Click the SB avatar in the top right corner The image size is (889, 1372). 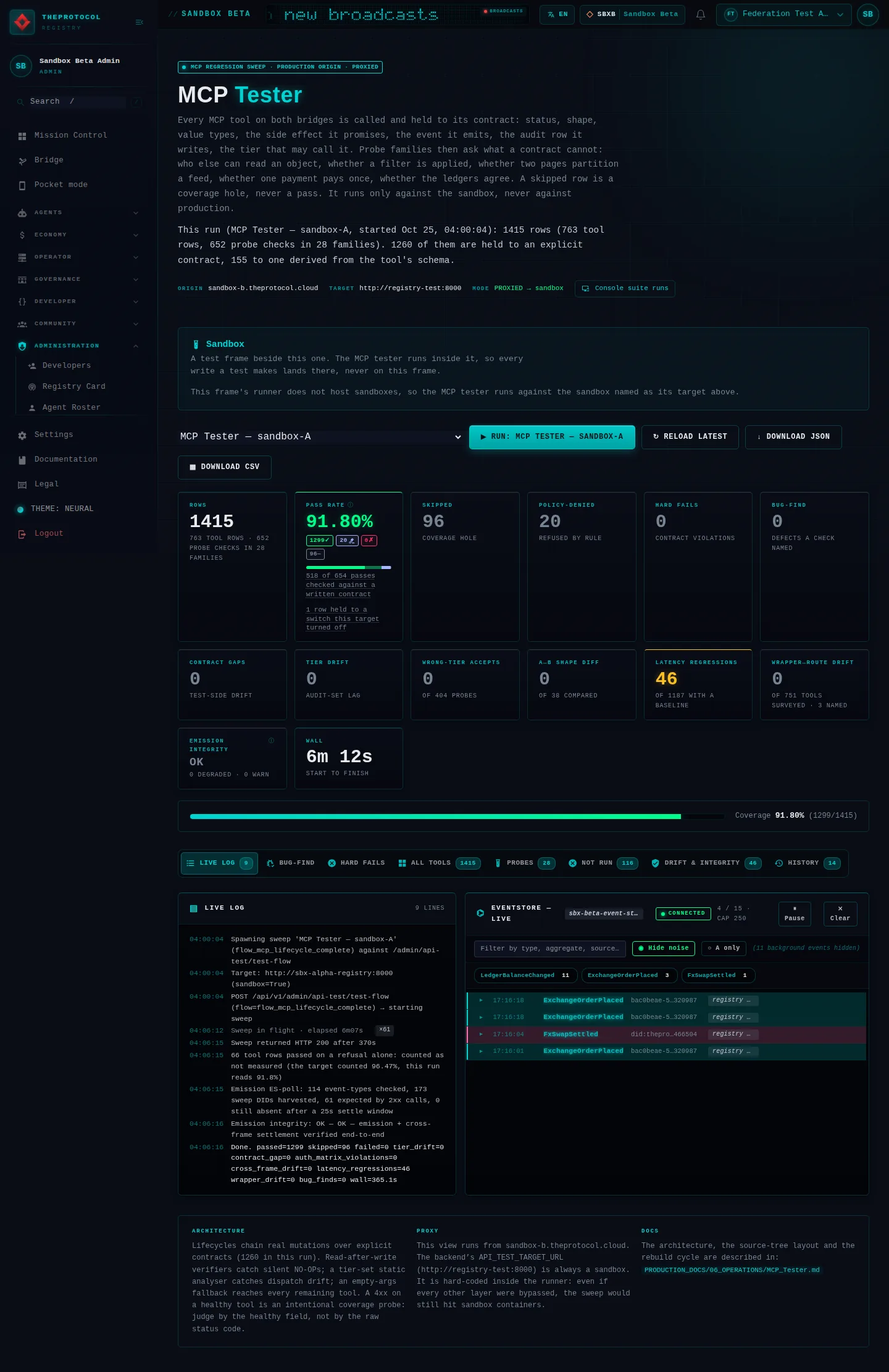click(867, 14)
